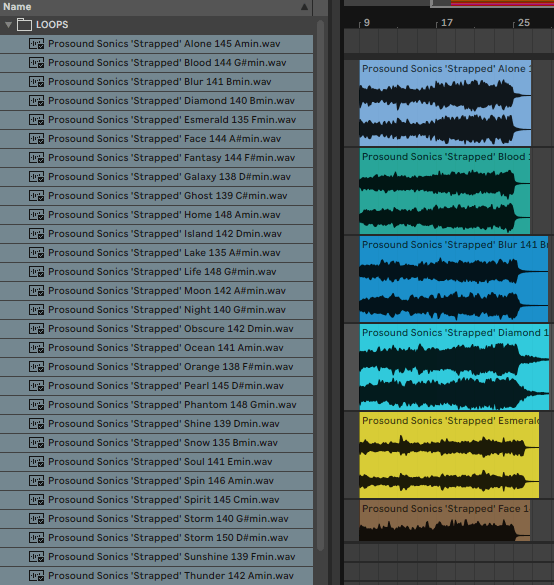Select file 'Strapped' Storm 140 G#min.wav
This screenshot has width=554, height=585.
(156, 519)
